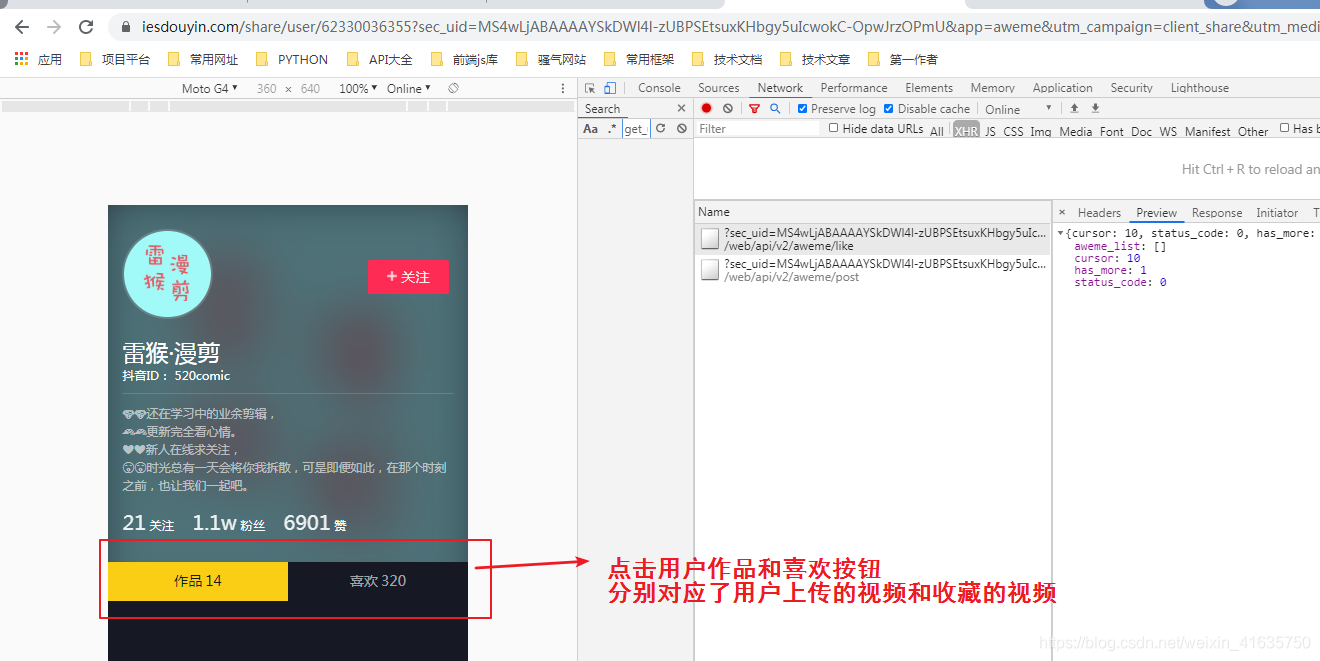The height and width of the screenshot is (661, 1320).
Task: Click the device width value 360
Action: coord(266,88)
